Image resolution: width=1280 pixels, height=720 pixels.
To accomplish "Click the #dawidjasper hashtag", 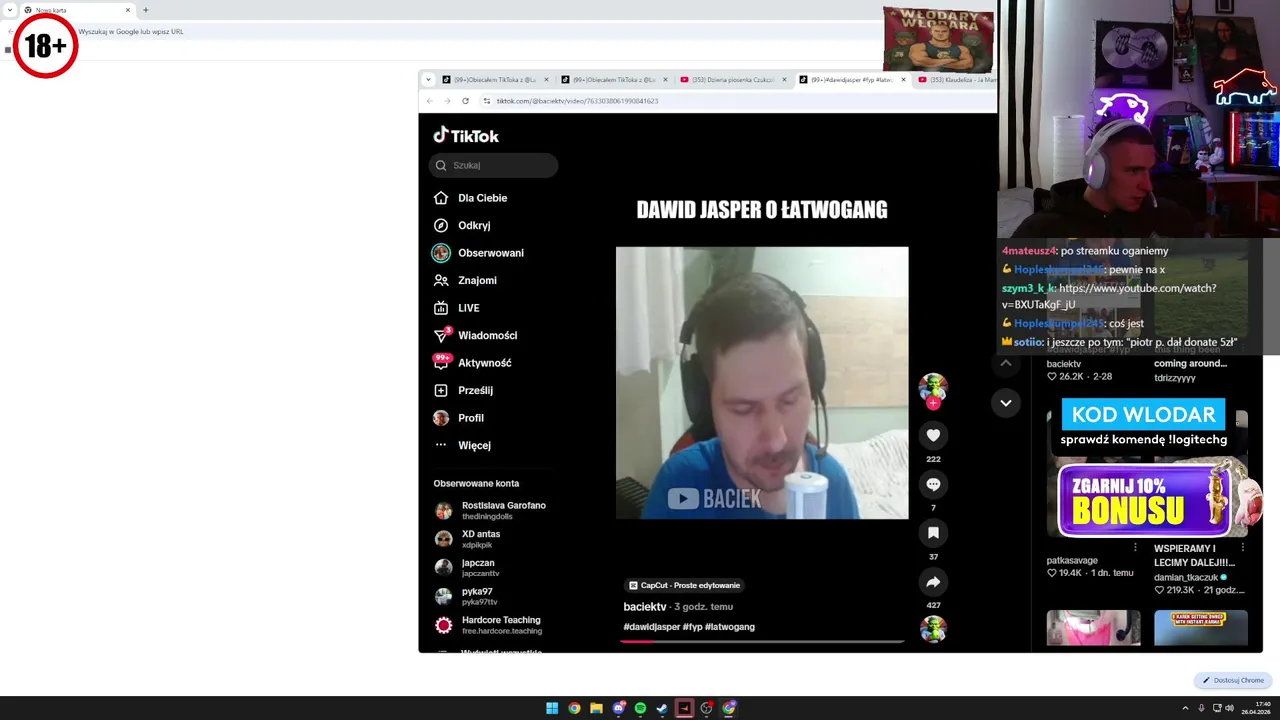I will (651, 627).
